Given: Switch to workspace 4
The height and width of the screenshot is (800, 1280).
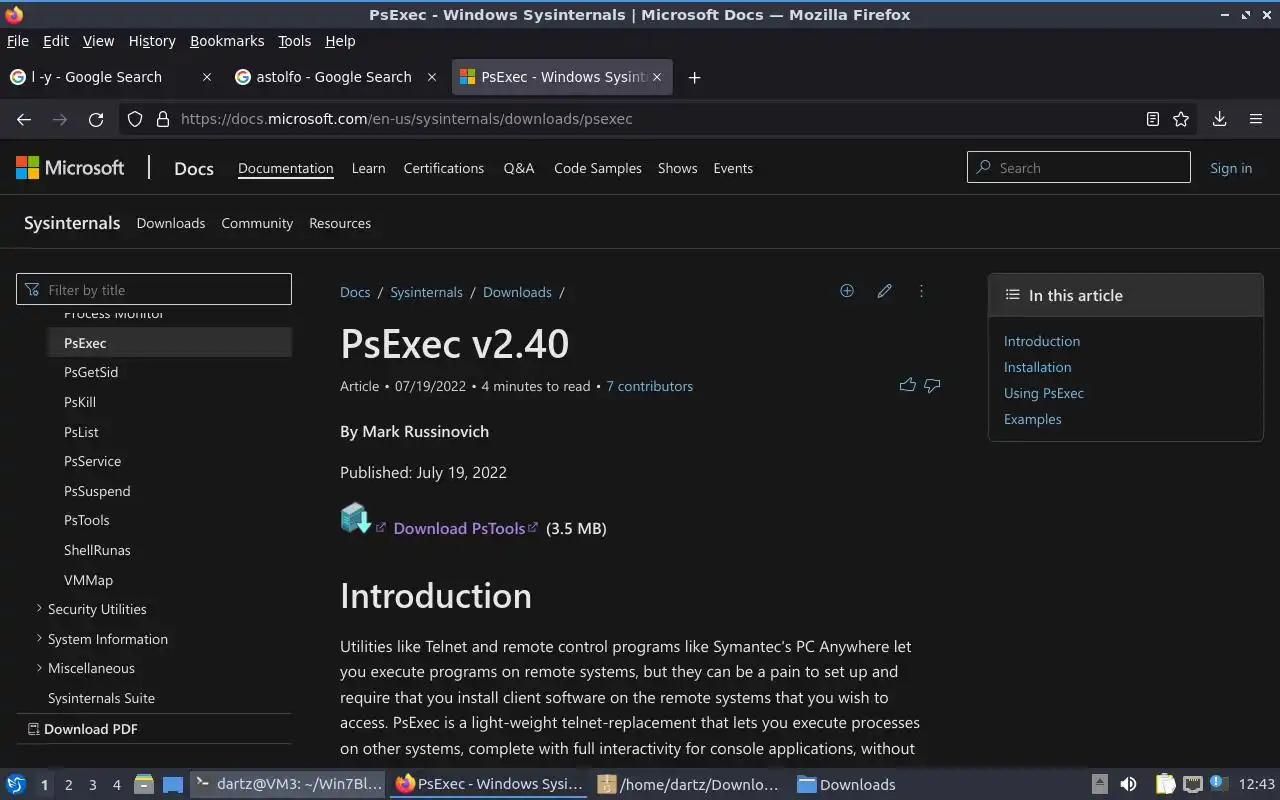Looking at the screenshot, I should tap(116, 785).
